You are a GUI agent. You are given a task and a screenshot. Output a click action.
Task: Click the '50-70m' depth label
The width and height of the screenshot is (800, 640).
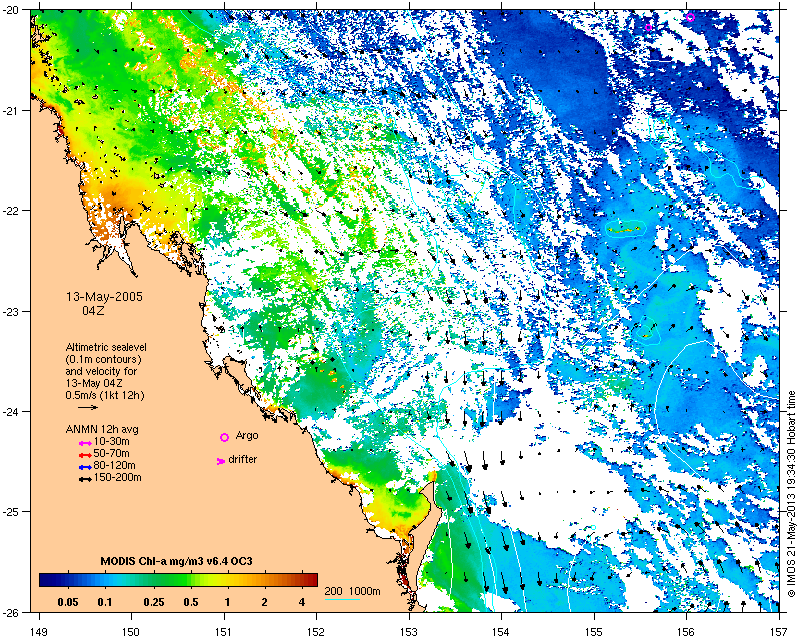(112, 453)
